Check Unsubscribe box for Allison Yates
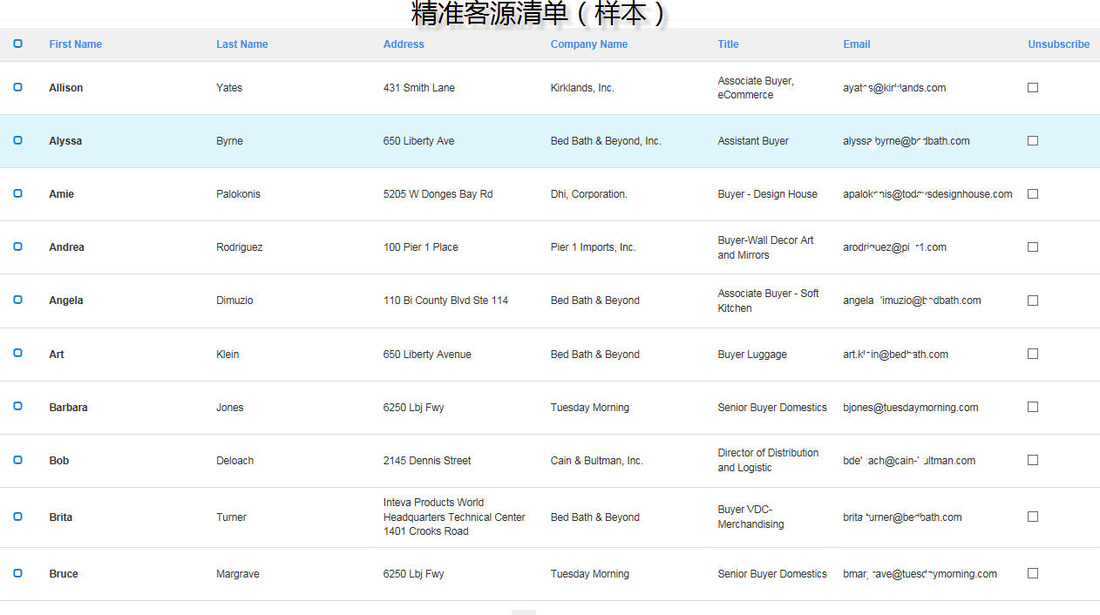Screen dimensions: 1100x615 pyautogui.click(x=1033, y=88)
